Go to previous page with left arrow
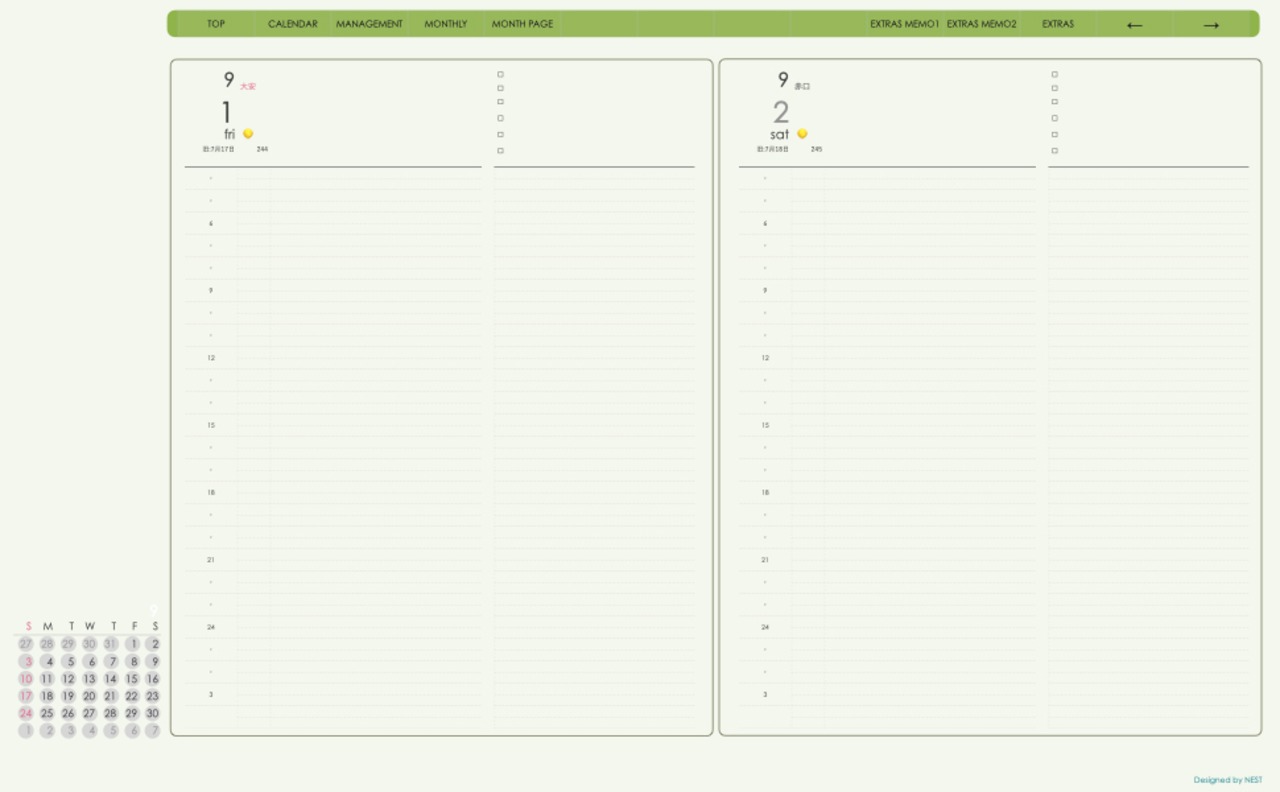The image size is (1280, 792). point(1134,25)
